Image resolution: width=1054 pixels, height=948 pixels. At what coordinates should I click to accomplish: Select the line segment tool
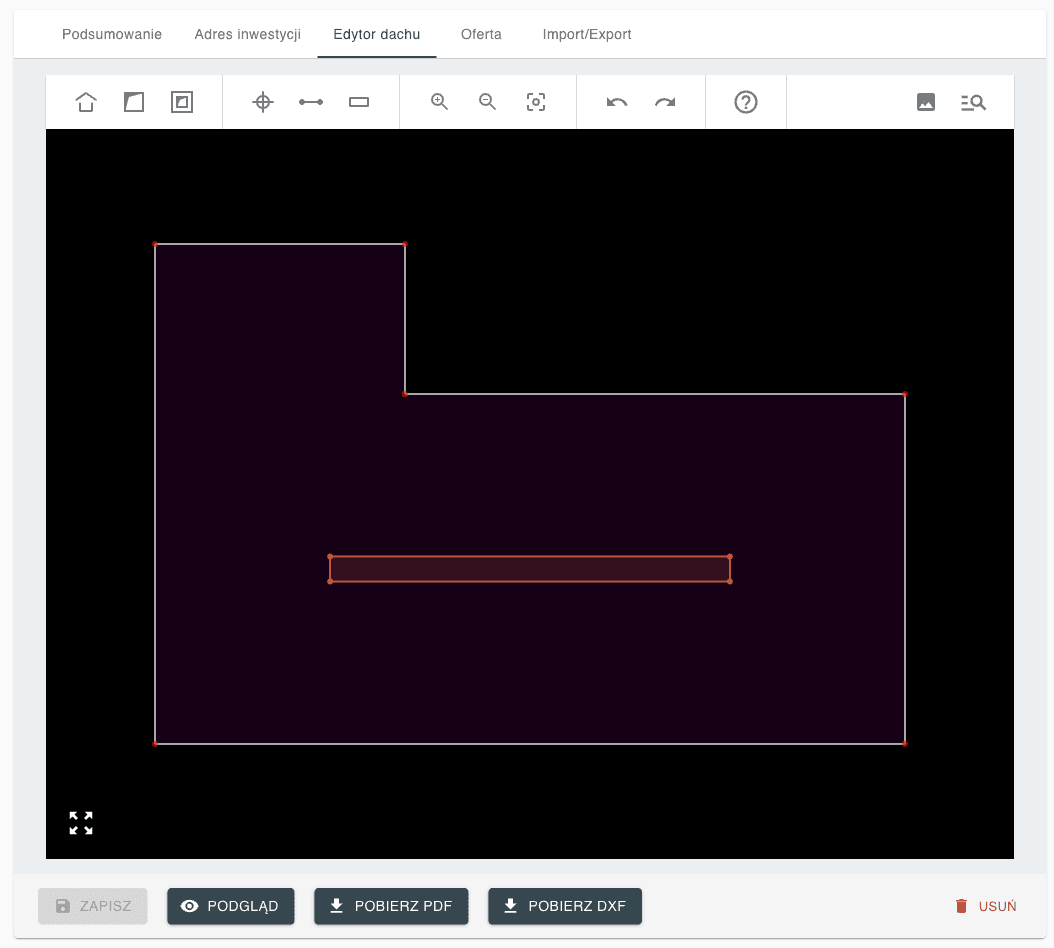click(311, 102)
